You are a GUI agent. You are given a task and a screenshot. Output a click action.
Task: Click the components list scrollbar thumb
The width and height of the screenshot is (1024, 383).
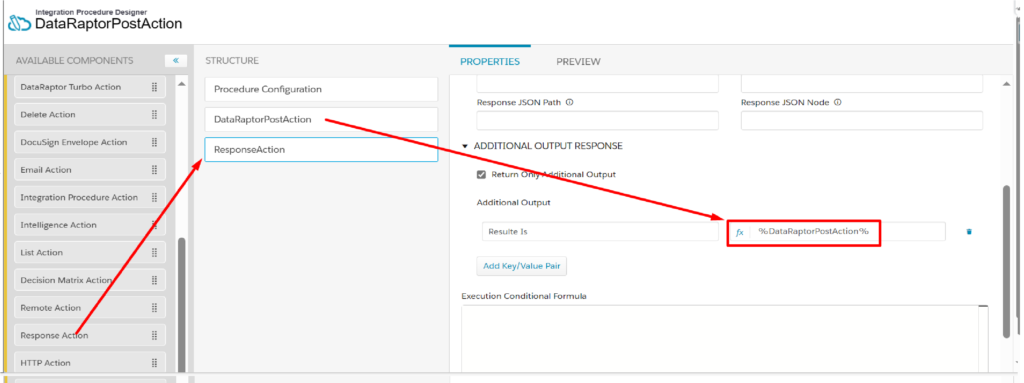click(182, 306)
